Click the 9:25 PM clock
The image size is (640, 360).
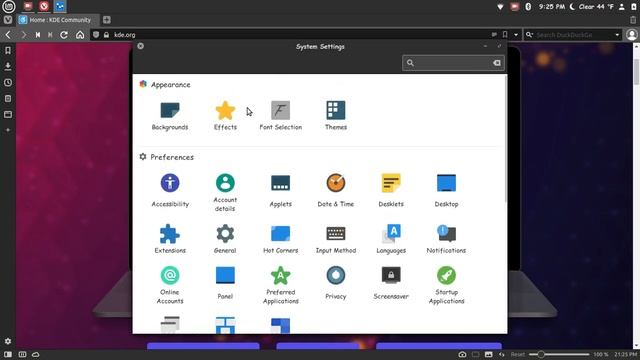tap(552, 7)
